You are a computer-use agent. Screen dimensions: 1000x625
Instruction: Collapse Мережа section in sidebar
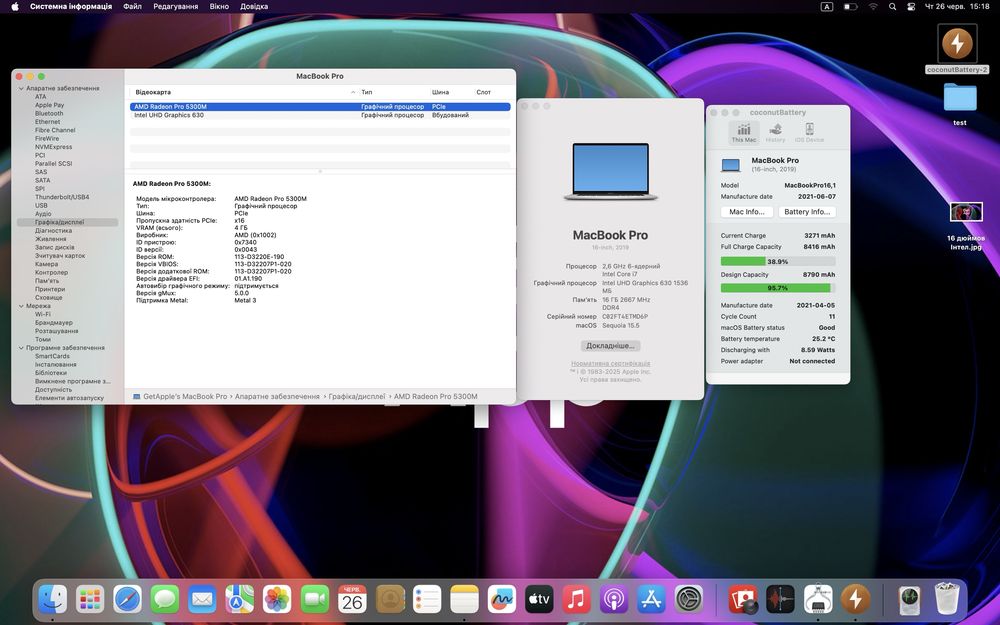[x=21, y=306]
